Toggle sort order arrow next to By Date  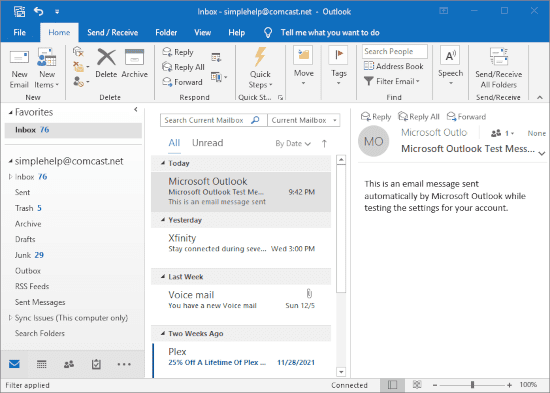click(x=324, y=143)
